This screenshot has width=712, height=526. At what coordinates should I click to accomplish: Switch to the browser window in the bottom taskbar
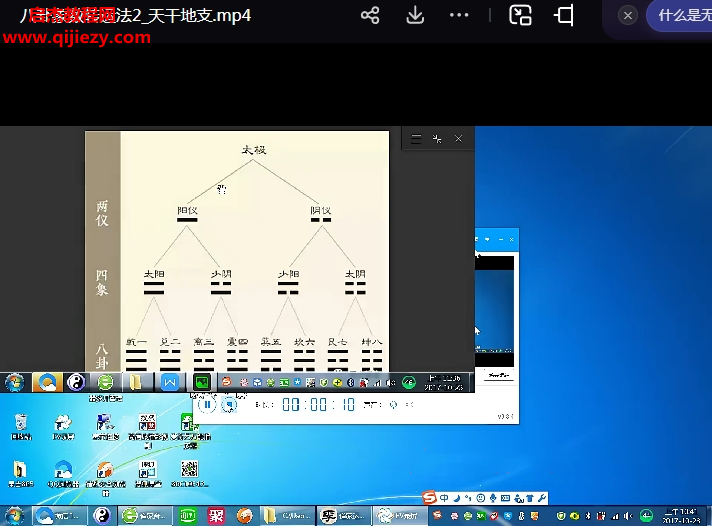coord(59,516)
